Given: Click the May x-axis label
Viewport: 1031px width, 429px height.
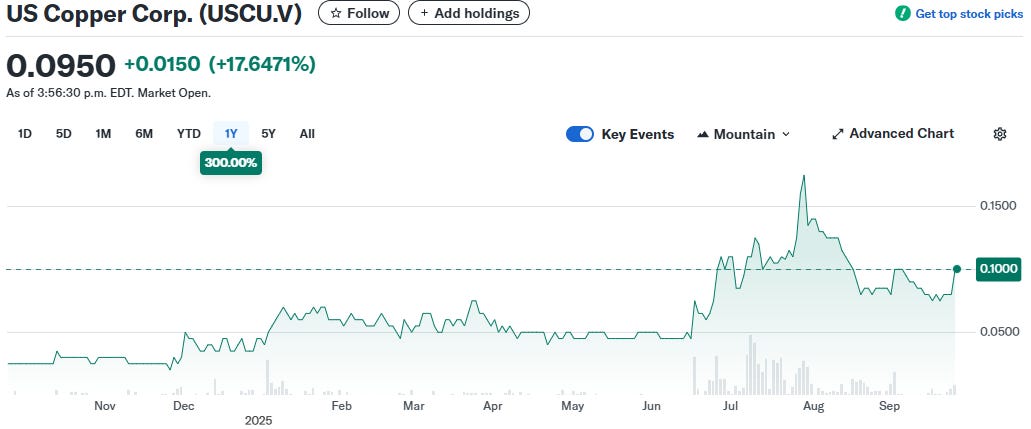Looking at the screenshot, I should [x=573, y=406].
